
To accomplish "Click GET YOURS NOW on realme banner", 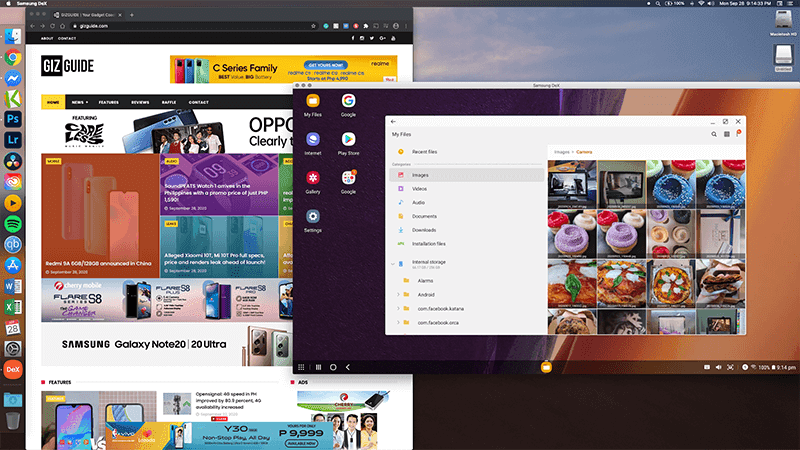I will pyautogui.click(x=326, y=65).
